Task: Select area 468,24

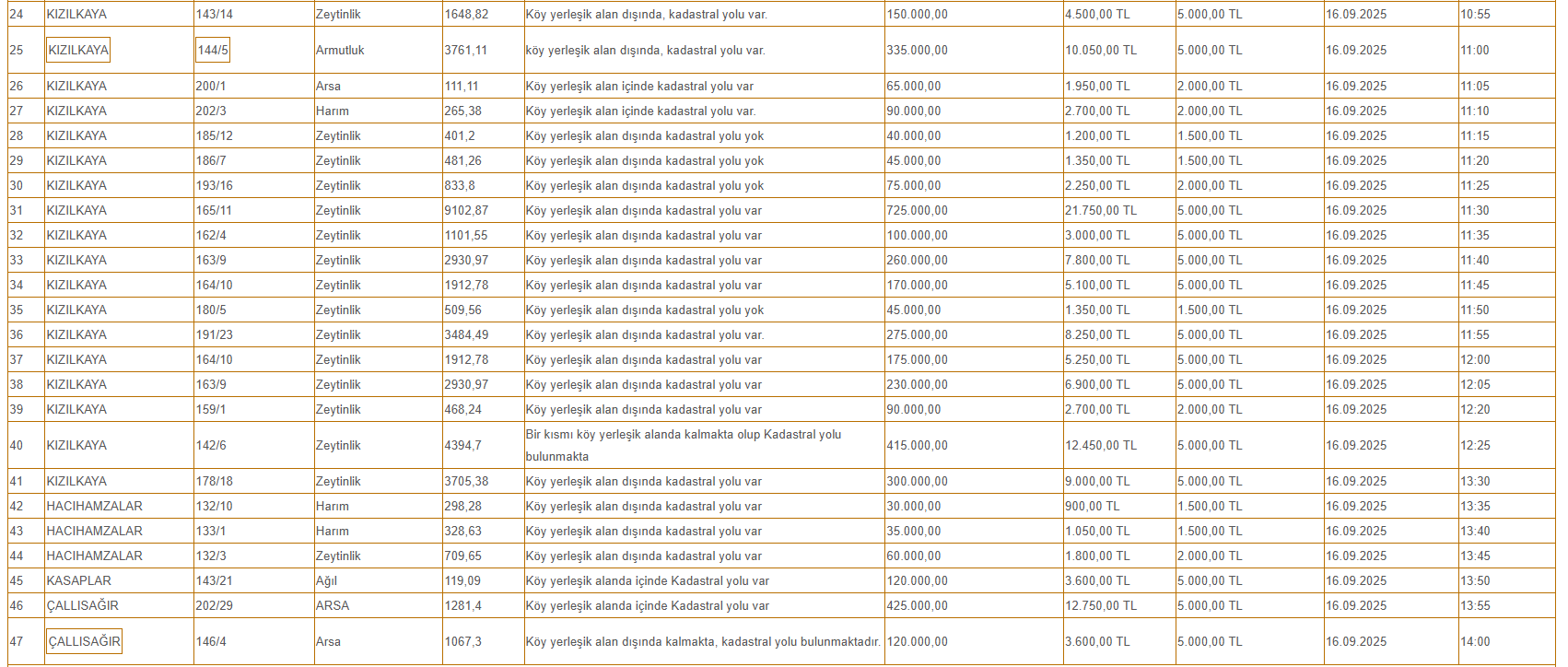Action: [463, 409]
